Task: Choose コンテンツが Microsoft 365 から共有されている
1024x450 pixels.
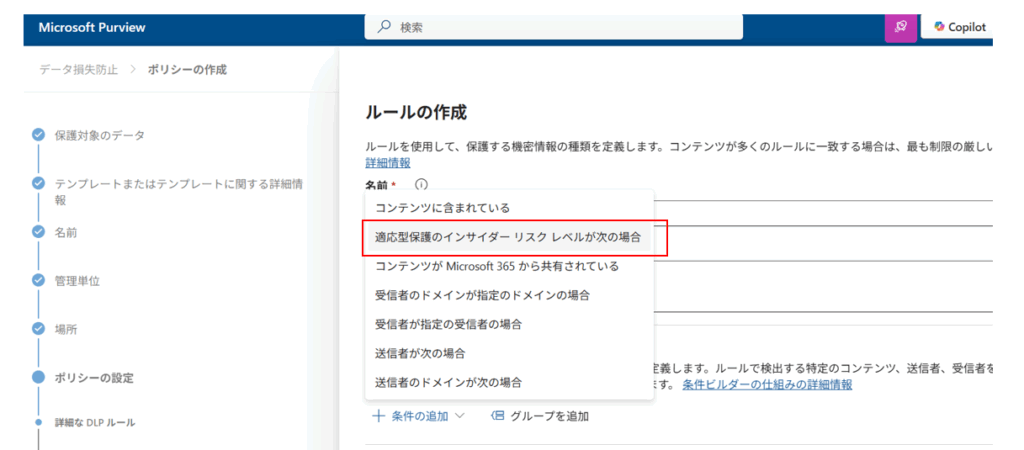Action: [x=496, y=266]
